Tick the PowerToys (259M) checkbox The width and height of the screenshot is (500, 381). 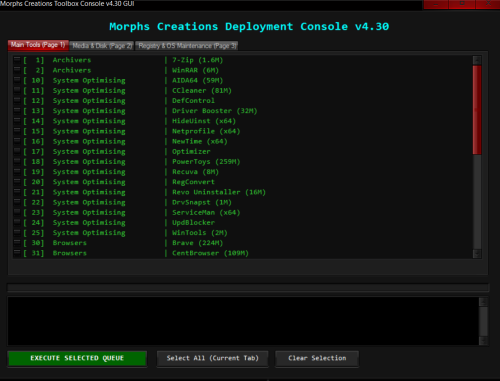(17, 162)
